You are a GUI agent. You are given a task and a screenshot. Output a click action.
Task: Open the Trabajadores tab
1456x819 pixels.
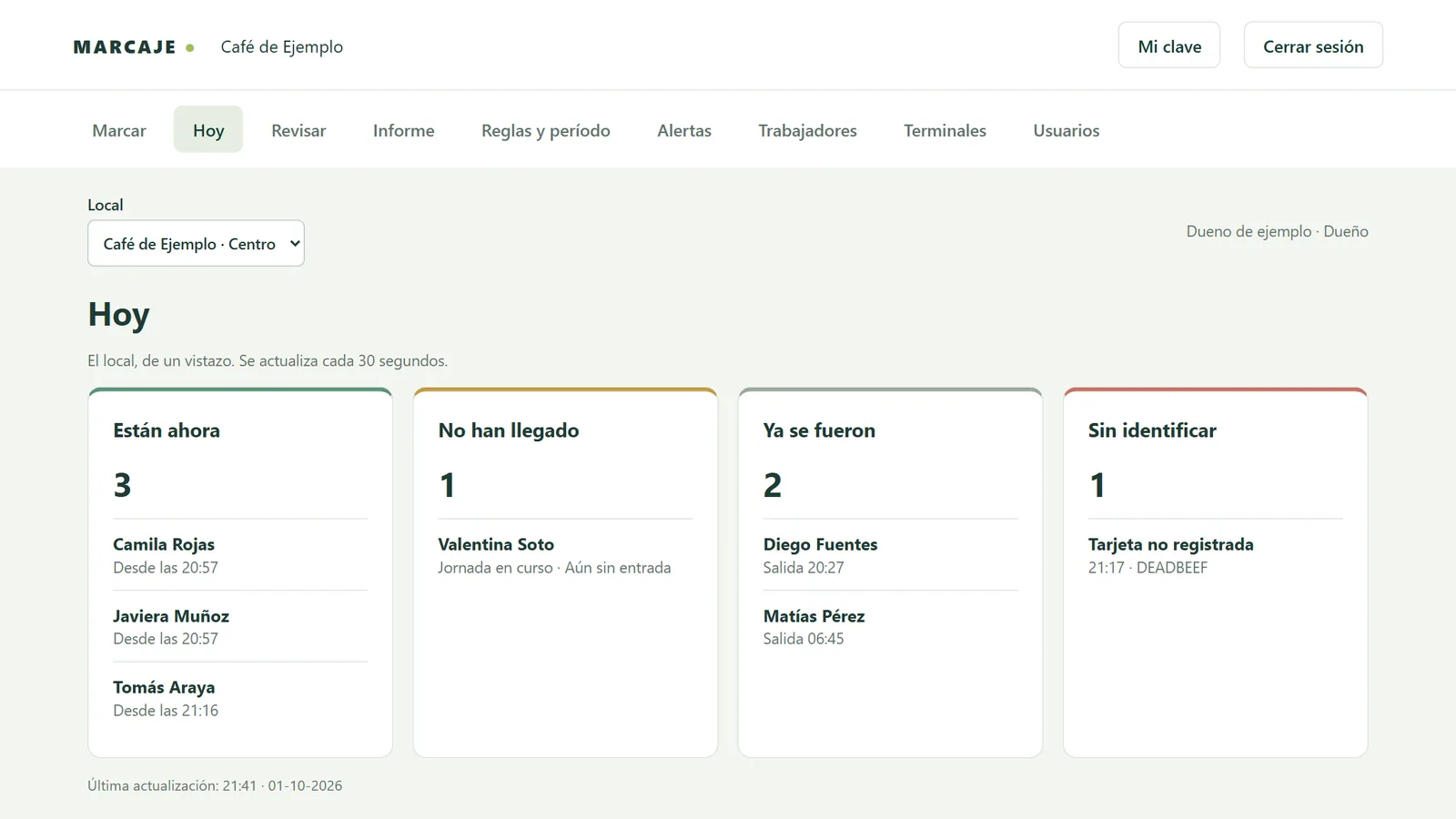pyautogui.click(x=808, y=130)
